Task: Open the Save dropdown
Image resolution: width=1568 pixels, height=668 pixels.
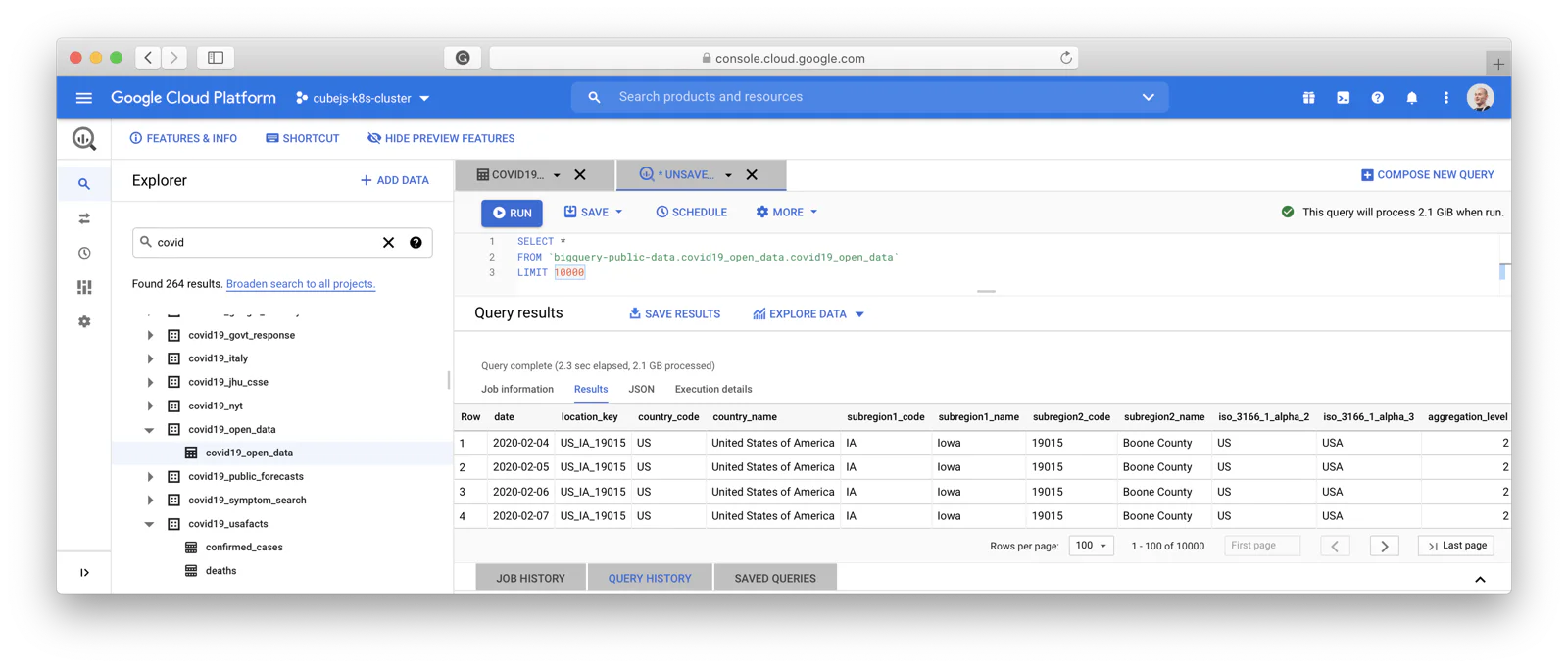Action: tap(593, 213)
